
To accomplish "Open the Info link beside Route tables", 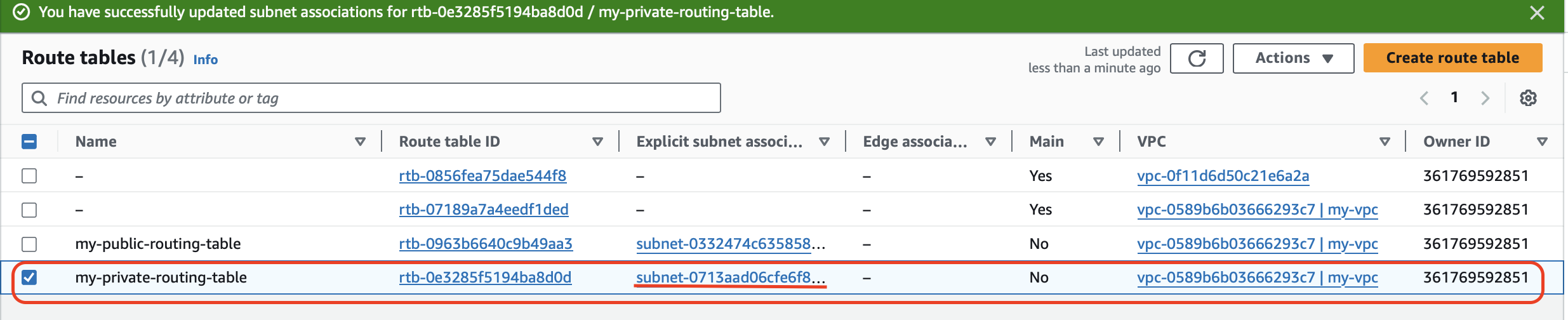I will click(x=205, y=60).
